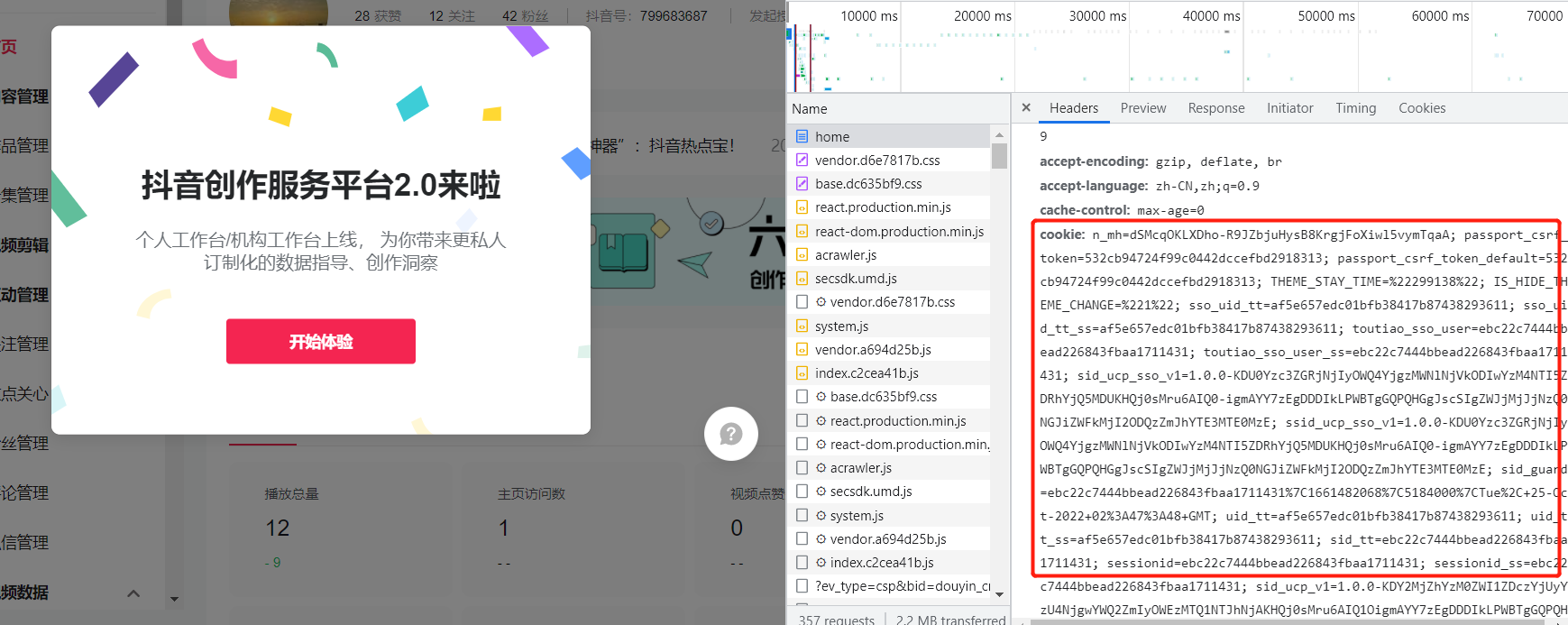
Task: Open the Initiator tab
Action: [1289, 107]
